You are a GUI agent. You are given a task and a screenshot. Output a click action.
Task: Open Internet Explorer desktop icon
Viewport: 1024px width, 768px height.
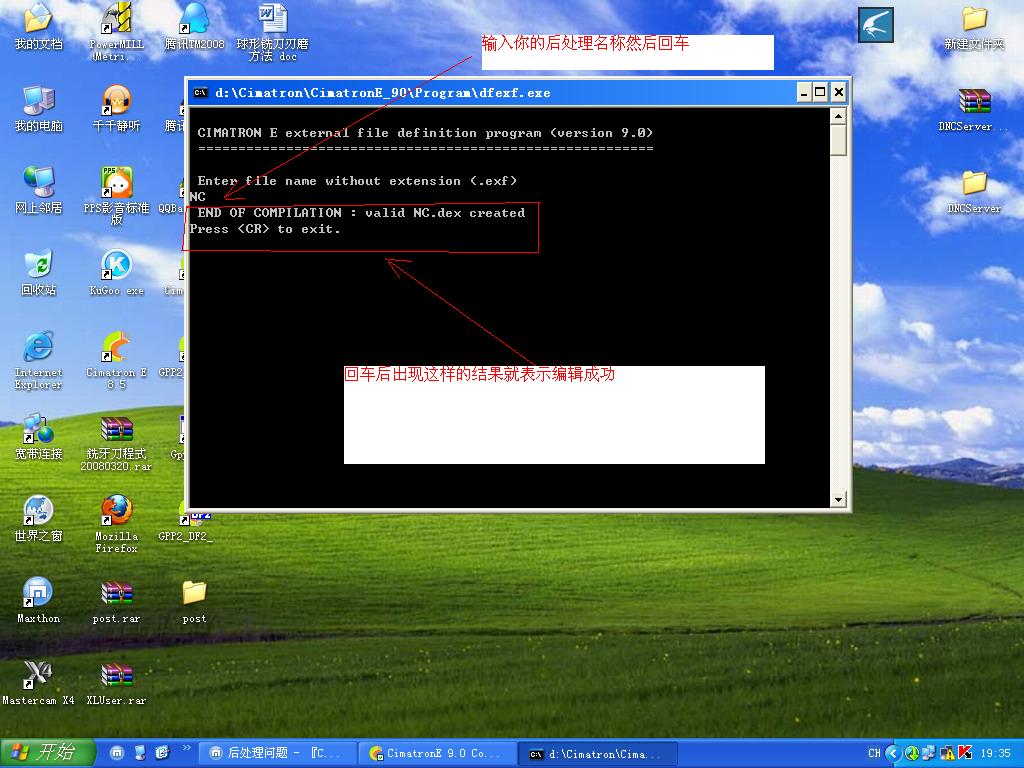click(39, 360)
